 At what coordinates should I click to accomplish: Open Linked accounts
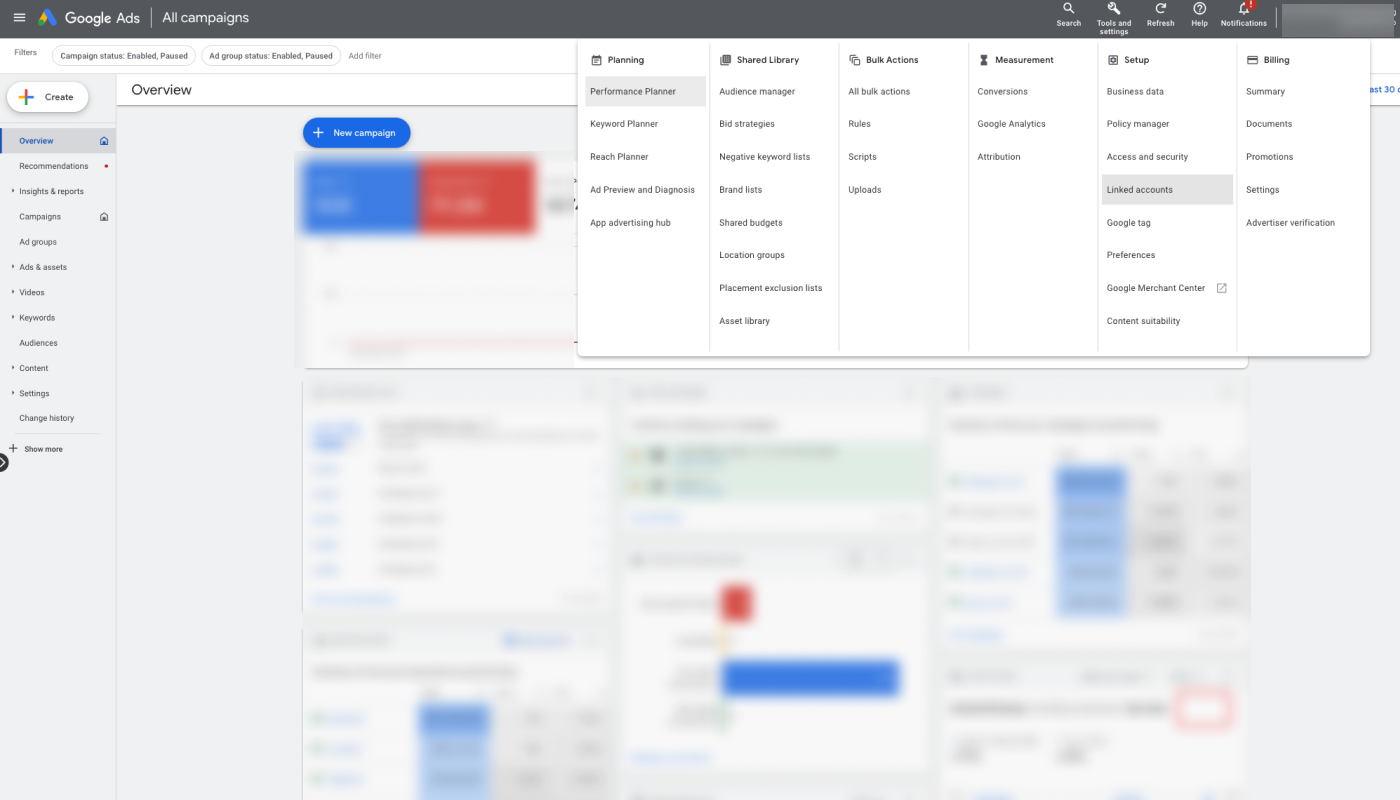(x=1167, y=190)
